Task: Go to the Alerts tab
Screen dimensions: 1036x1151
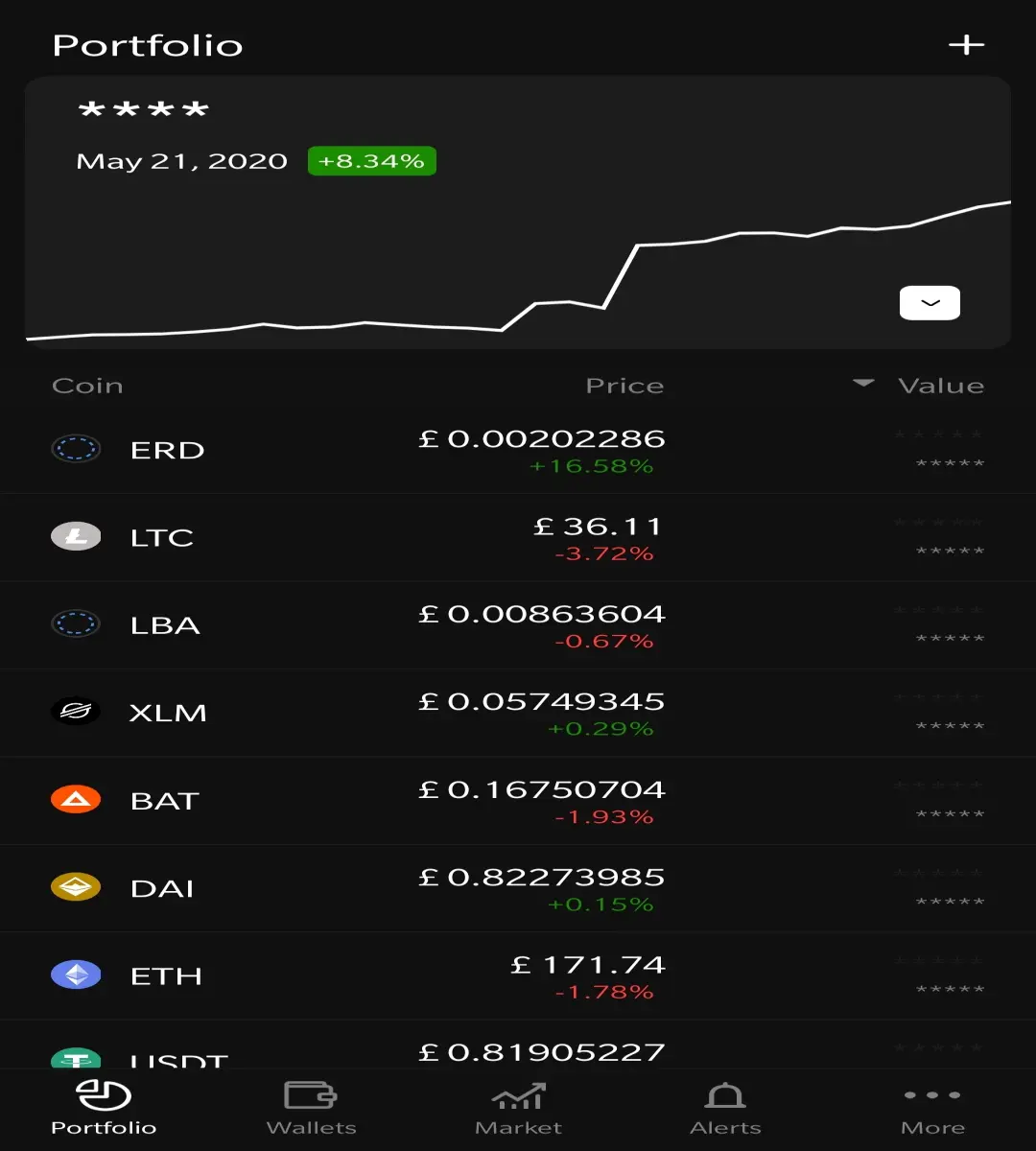Action: (x=725, y=1109)
